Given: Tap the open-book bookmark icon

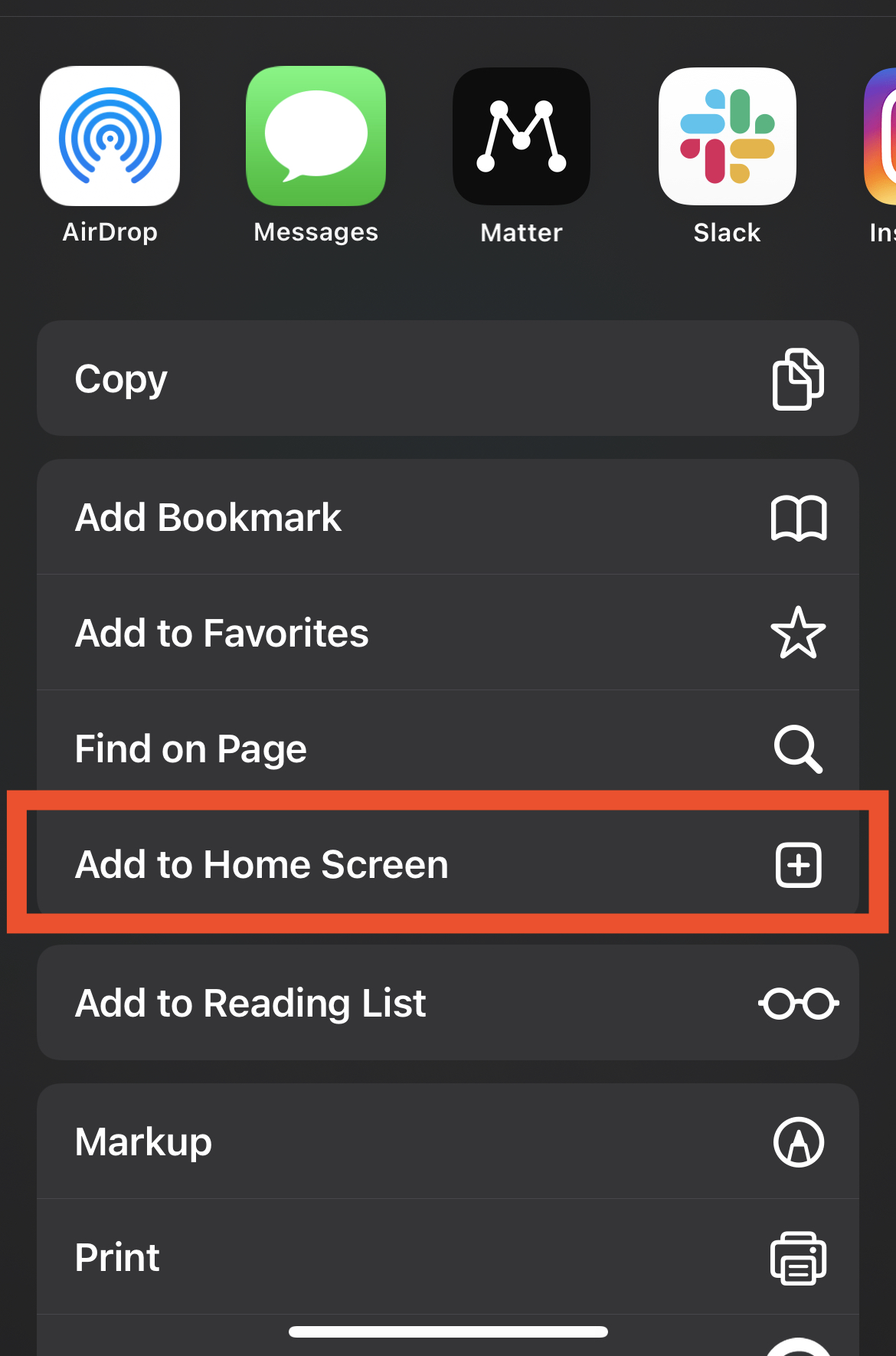Looking at the screenshot, I should [798, 518].
